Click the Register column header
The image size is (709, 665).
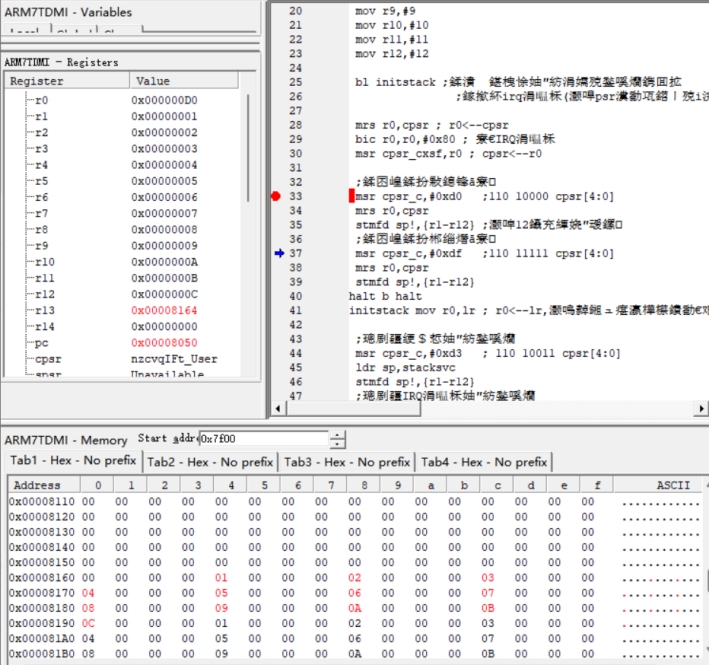coord(67,81)
